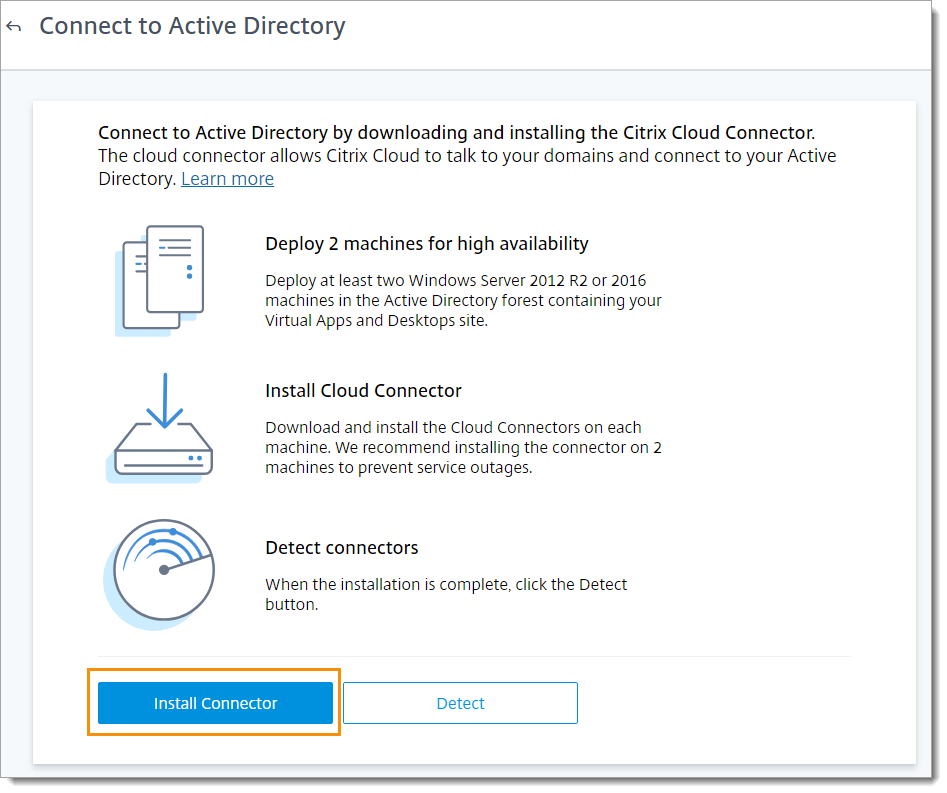Click the back arrow beside the page title
This screenshot has height=793, width=947.
14,27
